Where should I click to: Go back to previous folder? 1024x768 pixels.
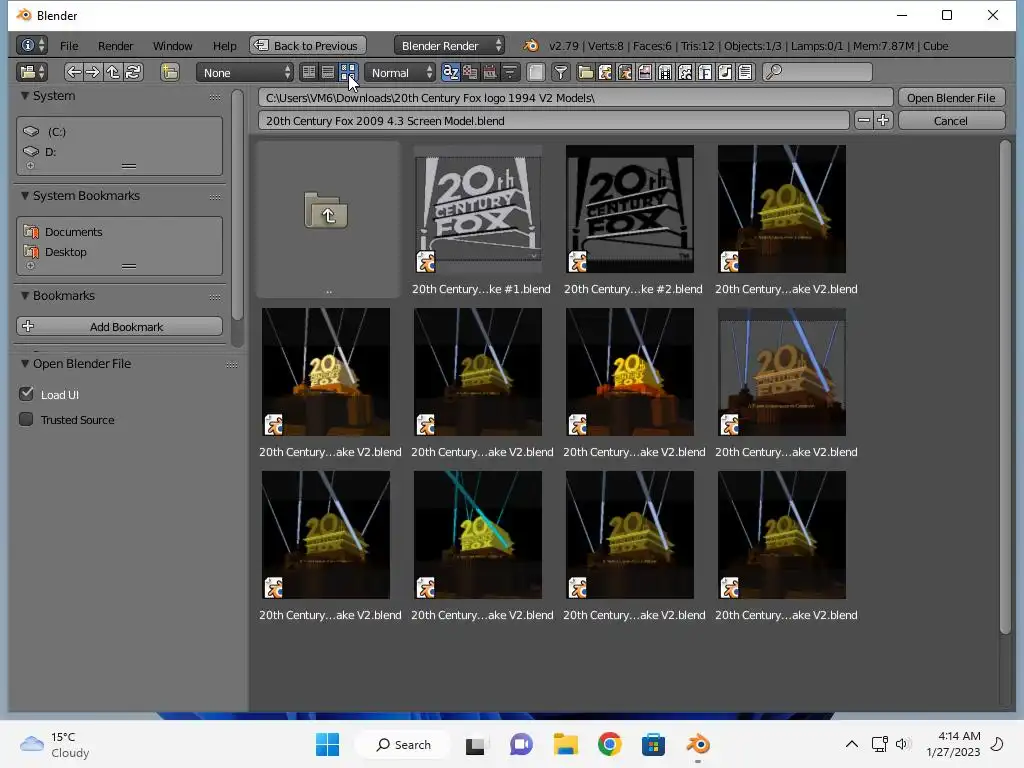(x=74, y=72)
